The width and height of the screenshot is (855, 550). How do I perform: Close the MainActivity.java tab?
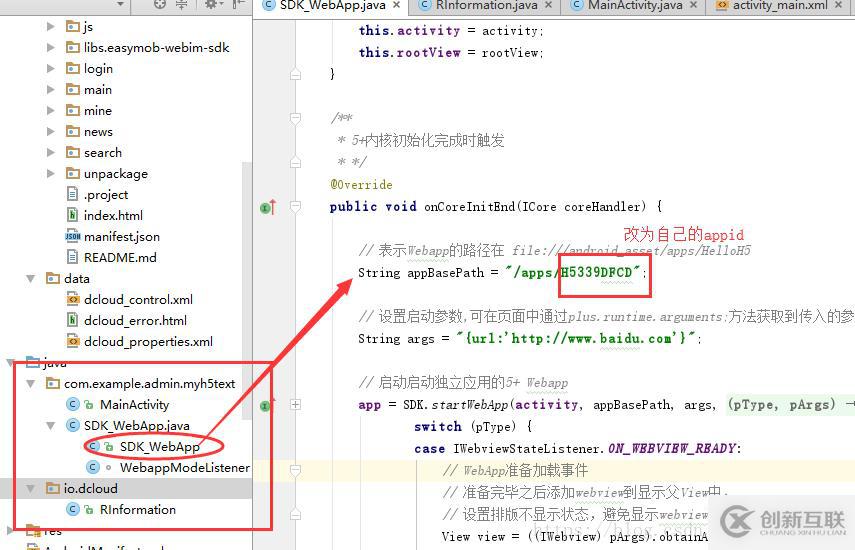tap(693, 5)
